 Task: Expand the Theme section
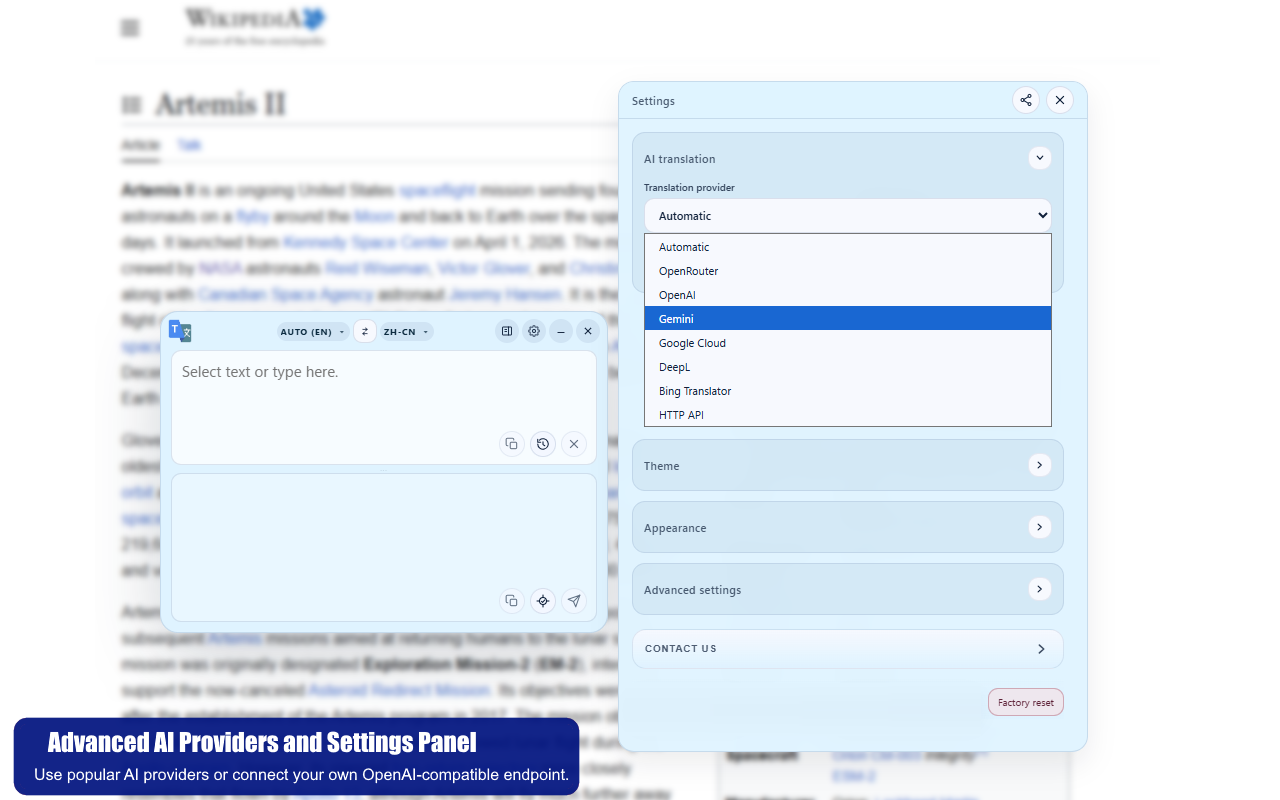(1039, 465)
